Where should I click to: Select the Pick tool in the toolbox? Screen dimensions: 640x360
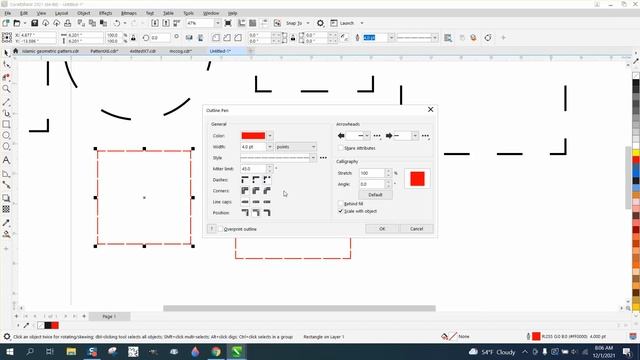[x=7, y=53]
